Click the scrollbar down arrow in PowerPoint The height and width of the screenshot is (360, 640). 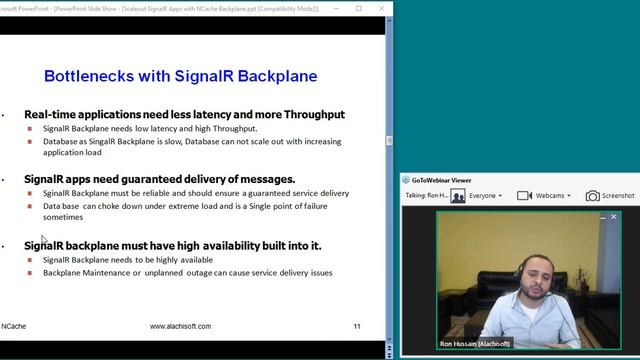click(389, 340)
